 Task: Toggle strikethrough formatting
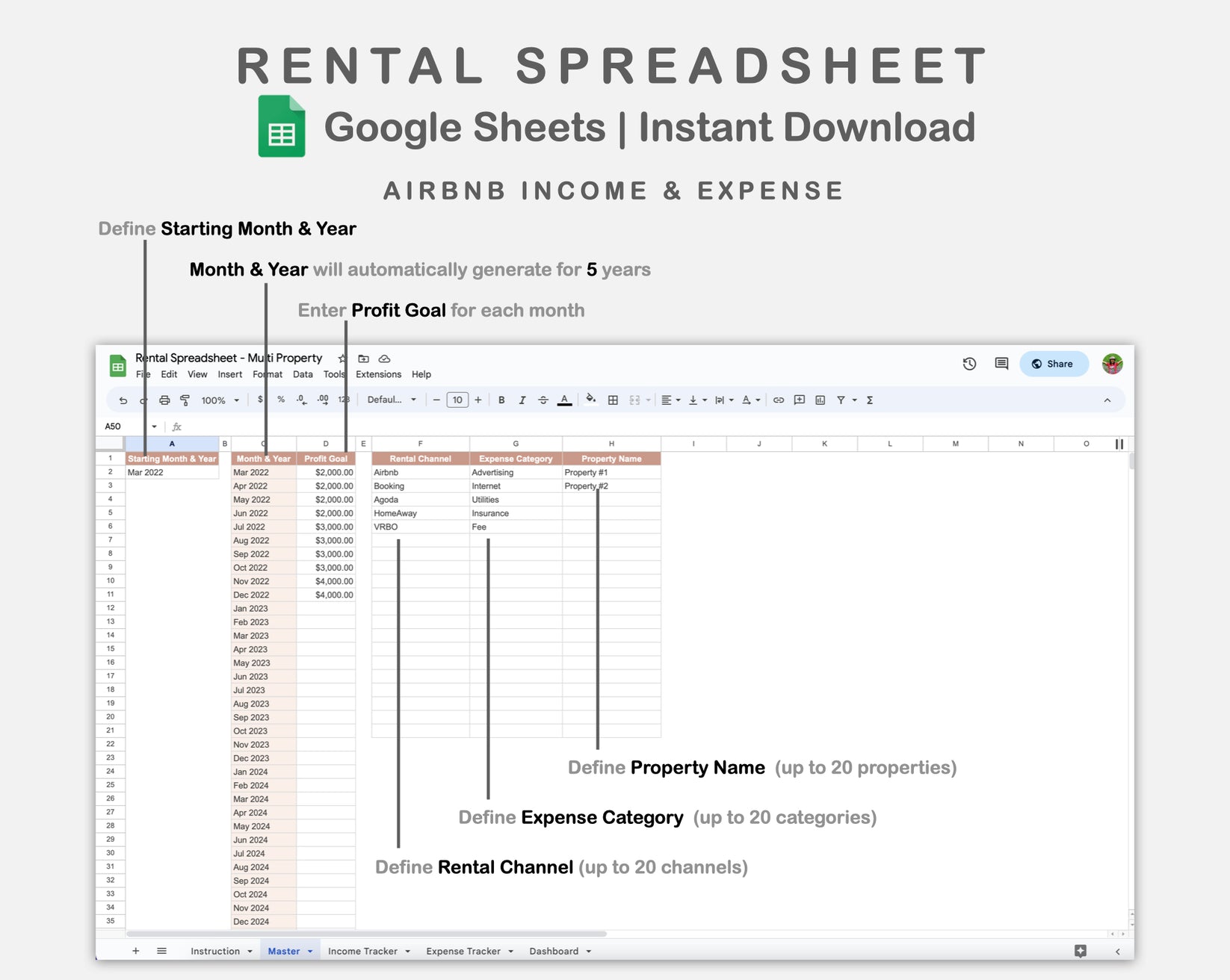coord(544,400)
